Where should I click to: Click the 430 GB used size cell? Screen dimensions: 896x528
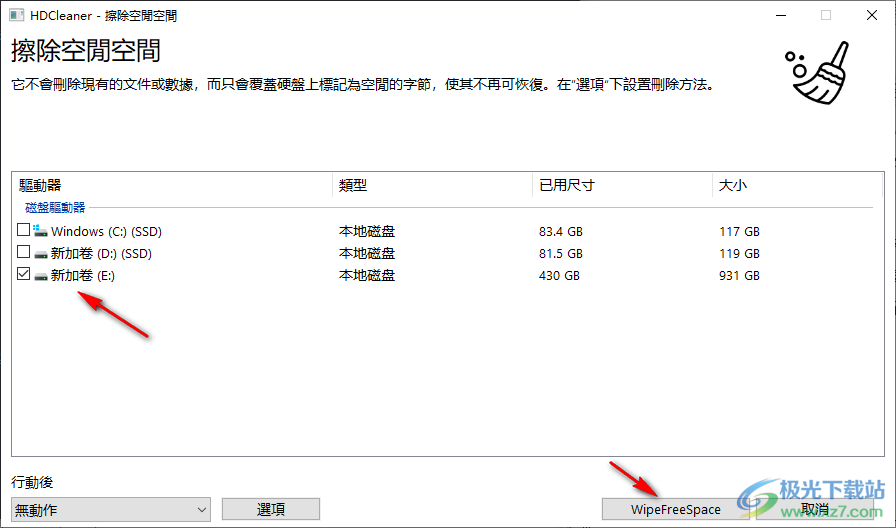click(559, 275)
